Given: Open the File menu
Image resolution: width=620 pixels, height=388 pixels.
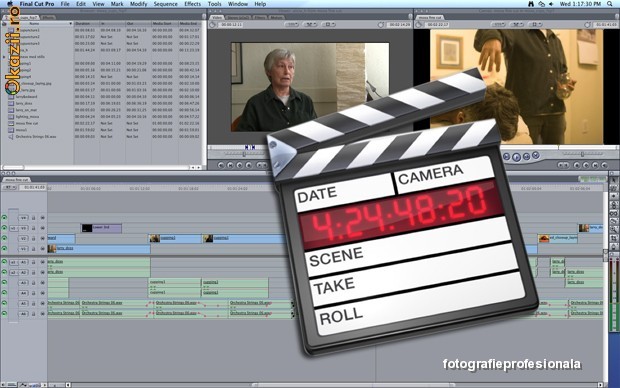Looking at the screenshot, I should [x=65, y=4].
